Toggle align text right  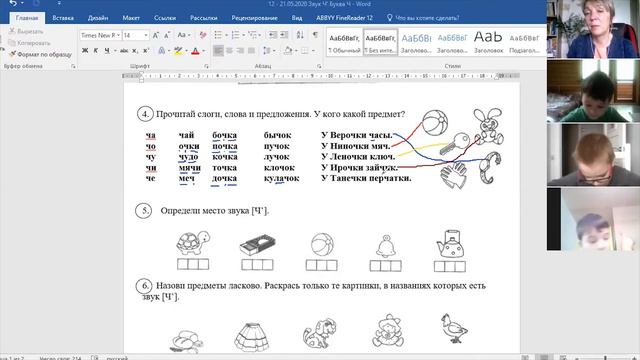(x=240, y=51)
